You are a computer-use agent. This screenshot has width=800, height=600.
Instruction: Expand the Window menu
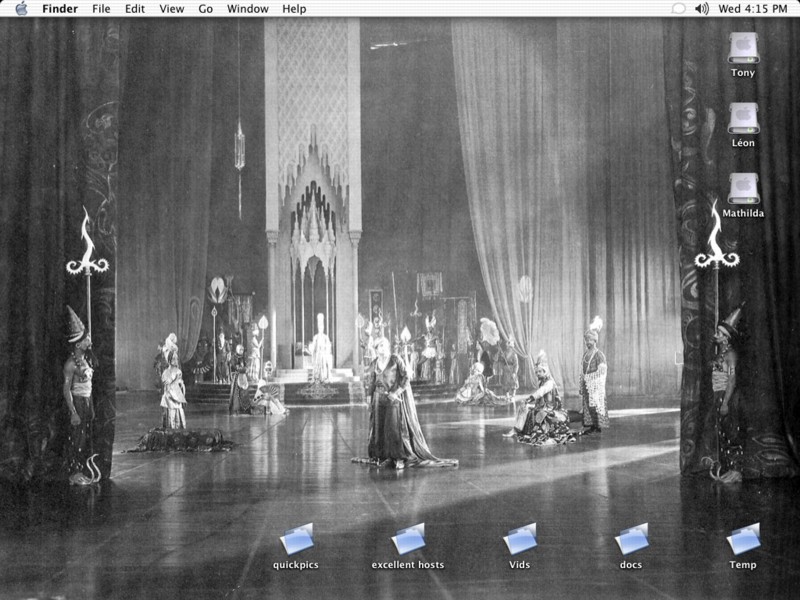click(247, 8)
